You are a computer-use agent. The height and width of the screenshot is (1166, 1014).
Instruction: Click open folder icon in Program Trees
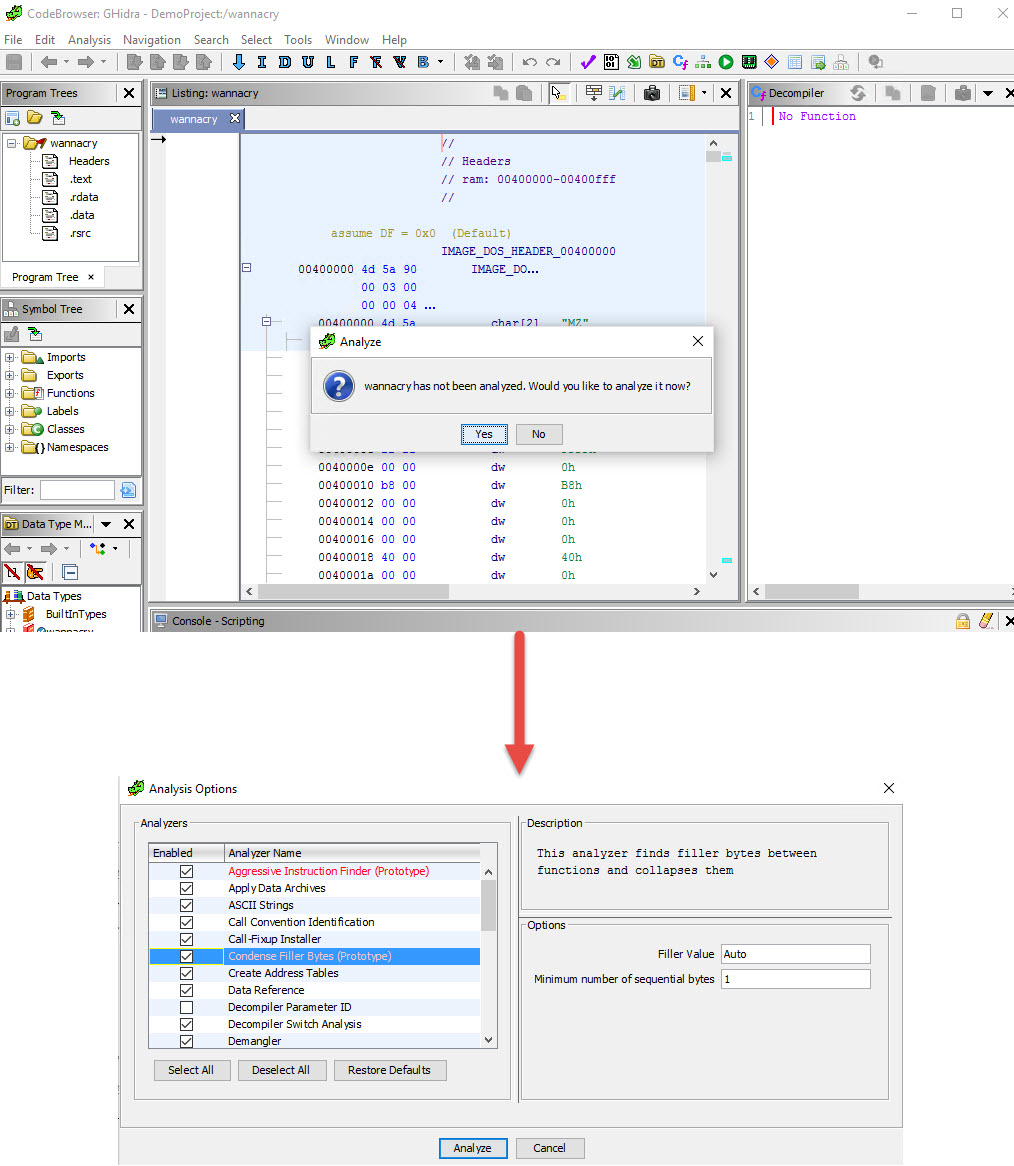[x=35, y=117]
